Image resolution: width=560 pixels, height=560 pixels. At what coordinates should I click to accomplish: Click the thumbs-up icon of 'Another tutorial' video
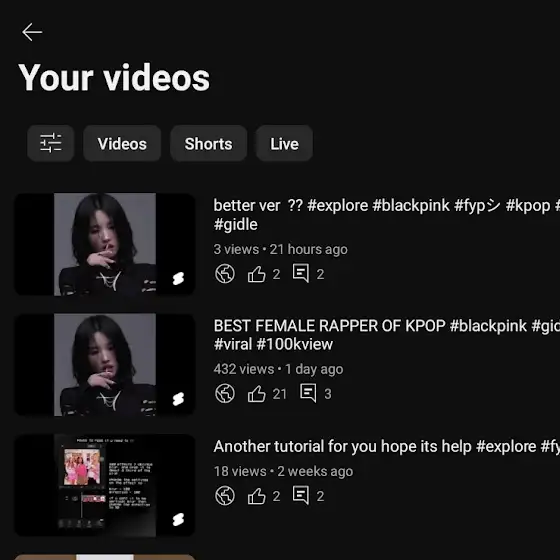coord(257,496)
